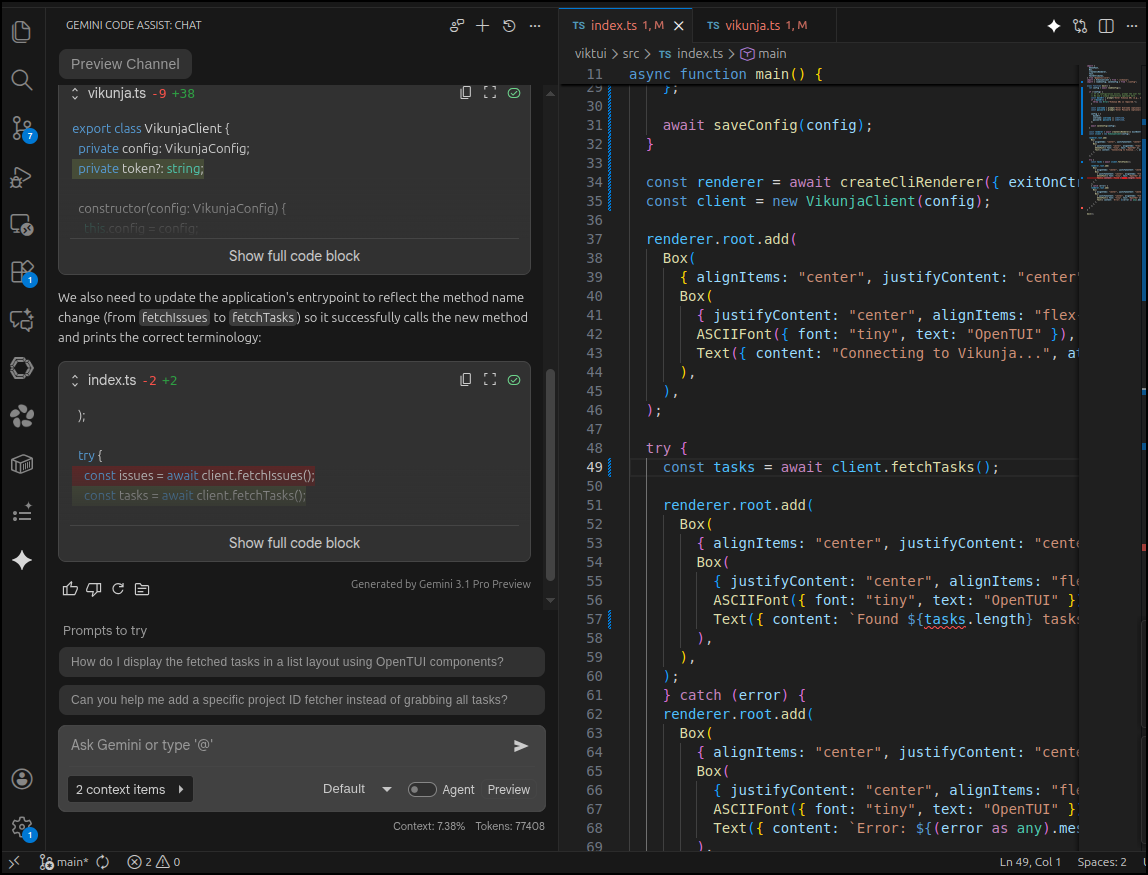Select prompt about displaying tasks in list layout
Image resolution: width=1148 pixels, height=875 pixels.
point(302,662)
